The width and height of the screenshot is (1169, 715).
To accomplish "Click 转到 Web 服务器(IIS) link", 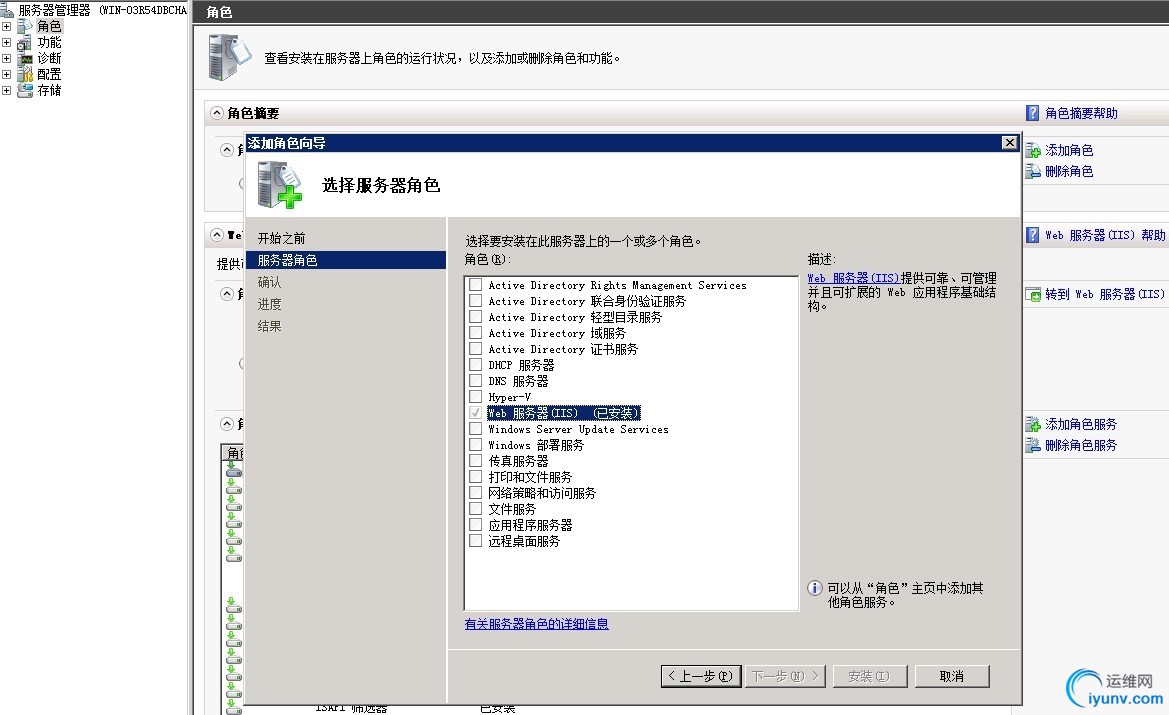I will pyautogui.click(x=1105, y=294).
